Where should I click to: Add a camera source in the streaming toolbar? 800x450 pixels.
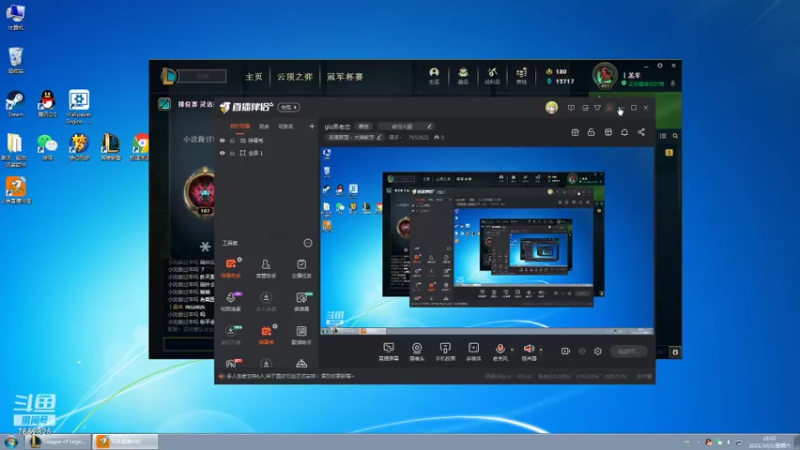click(x=417, y=351)
